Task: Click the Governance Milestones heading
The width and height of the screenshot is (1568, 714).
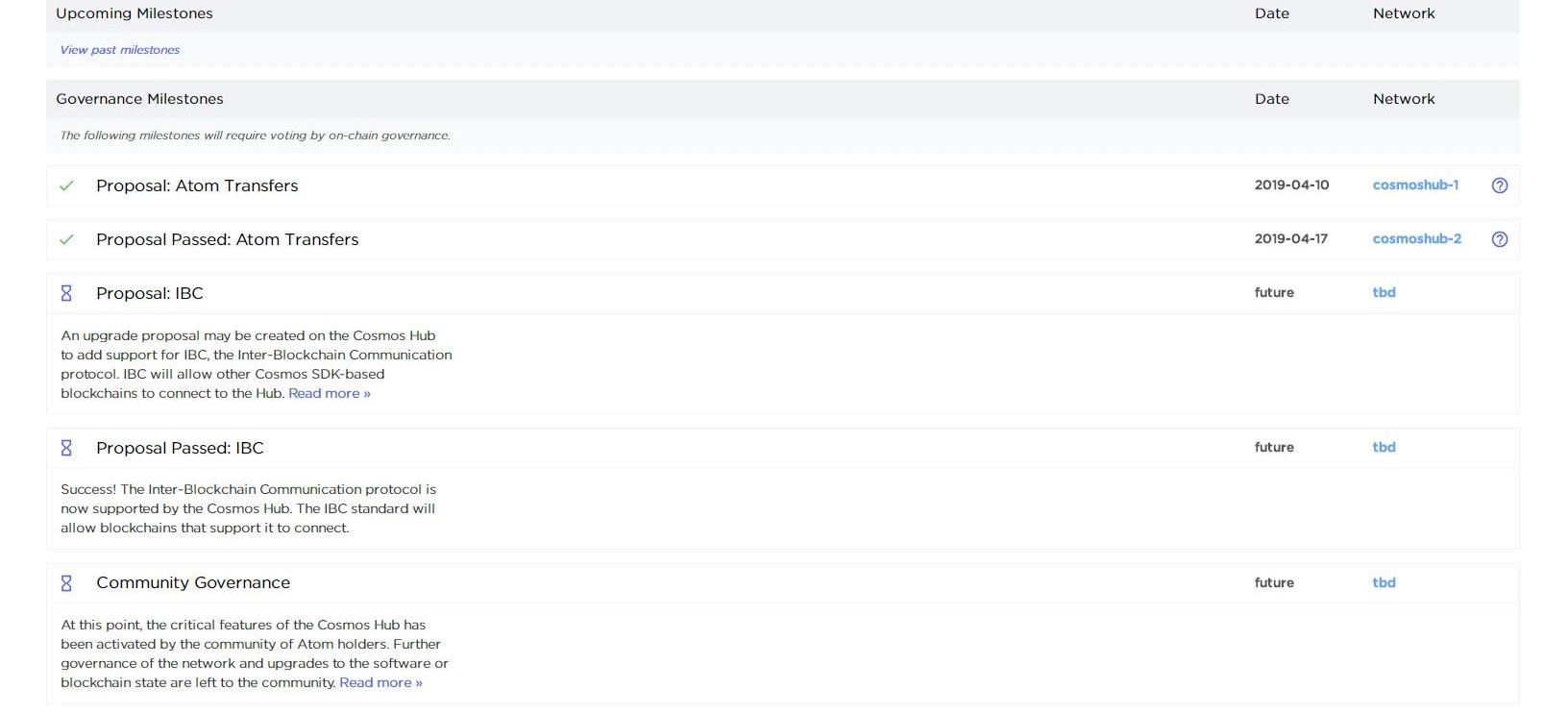Action: (139, 99)
